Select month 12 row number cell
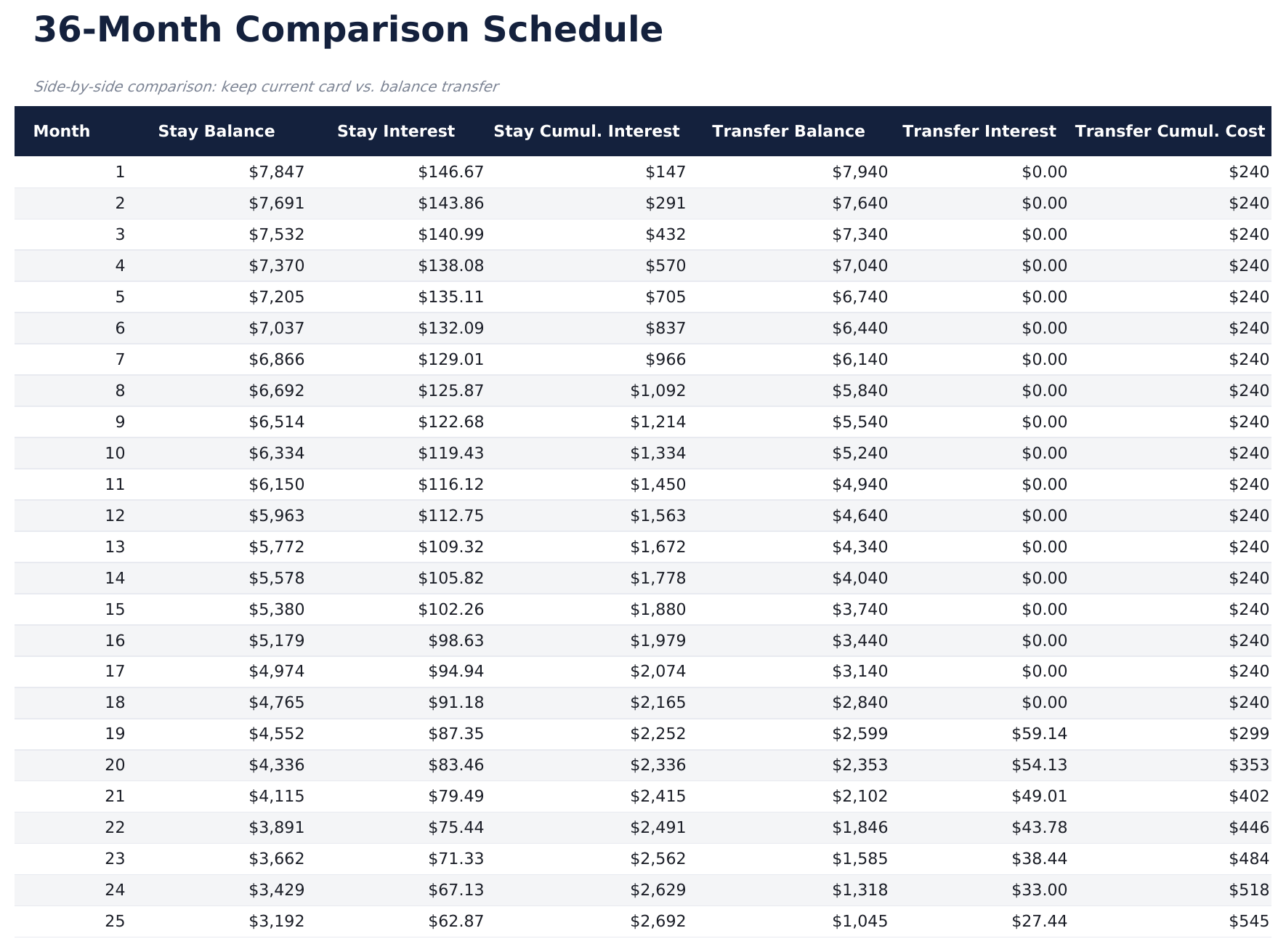This screenshot has height=952, width=1286. [x=115, y=516]
